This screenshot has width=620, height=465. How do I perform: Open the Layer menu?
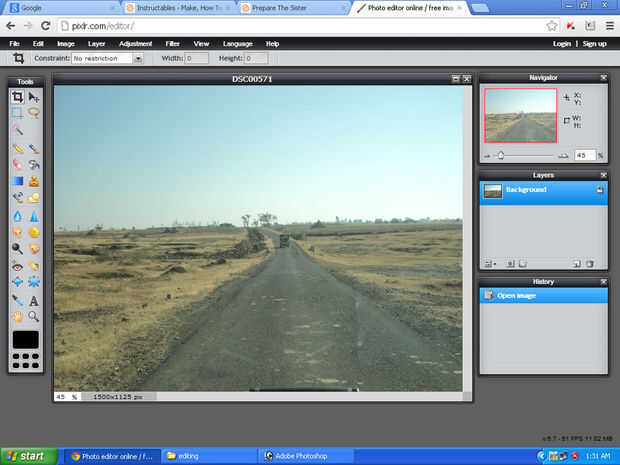(x=96, y=44)
